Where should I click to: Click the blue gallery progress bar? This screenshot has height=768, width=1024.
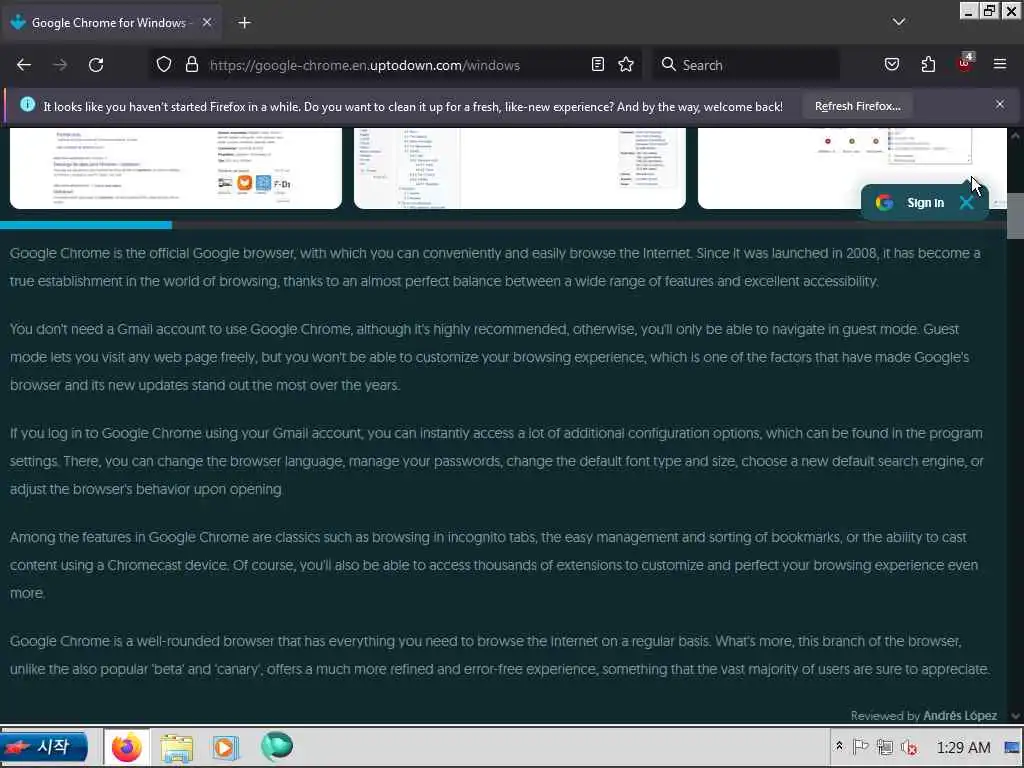click(x=86, y=225)
